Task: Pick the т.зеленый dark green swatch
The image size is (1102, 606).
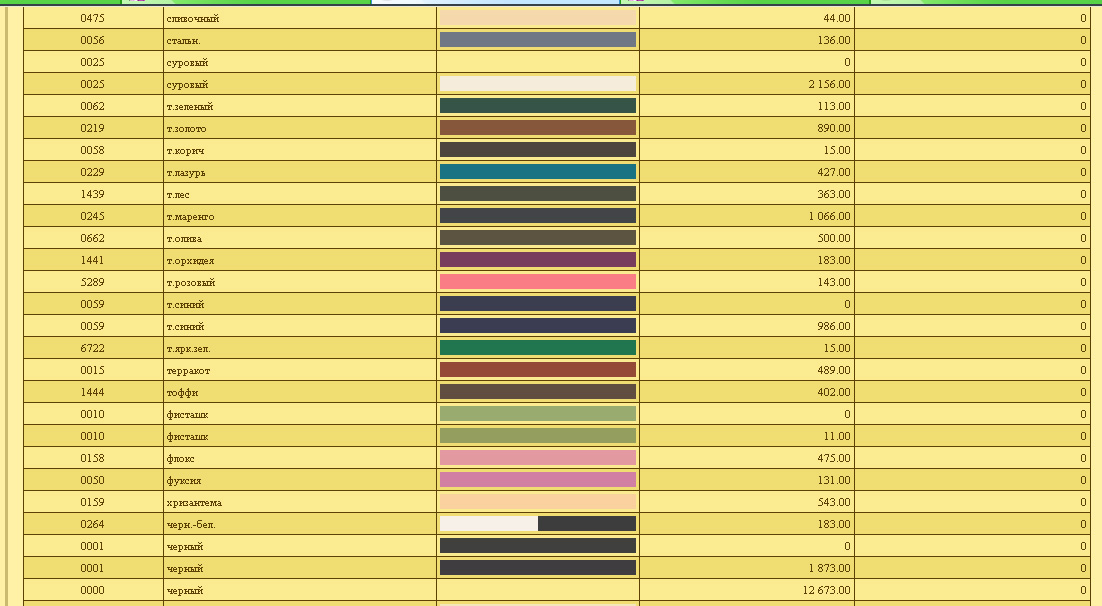Action: [538, 105]
